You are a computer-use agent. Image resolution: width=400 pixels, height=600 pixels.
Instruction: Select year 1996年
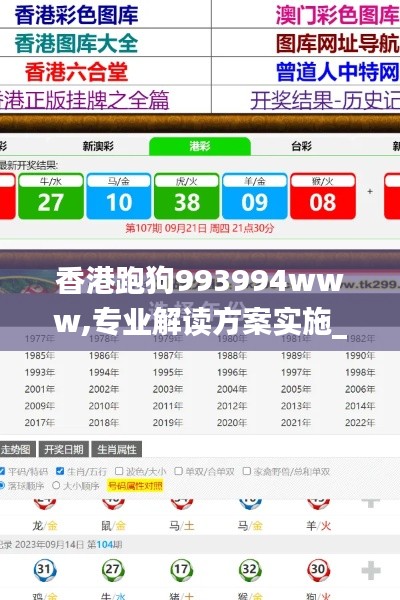(x=232, y=372)
